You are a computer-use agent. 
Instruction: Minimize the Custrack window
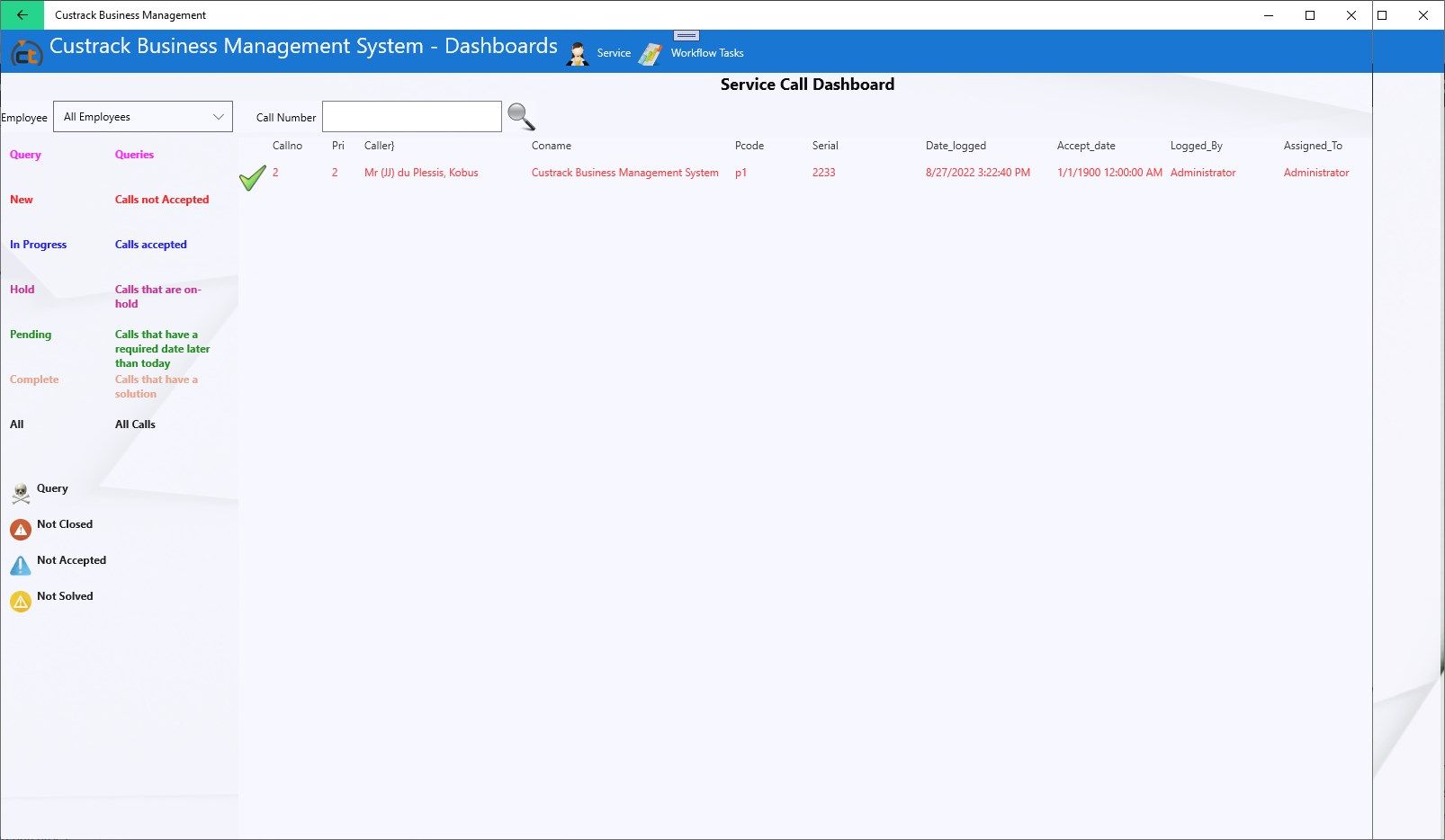[x=1269, y=15]
